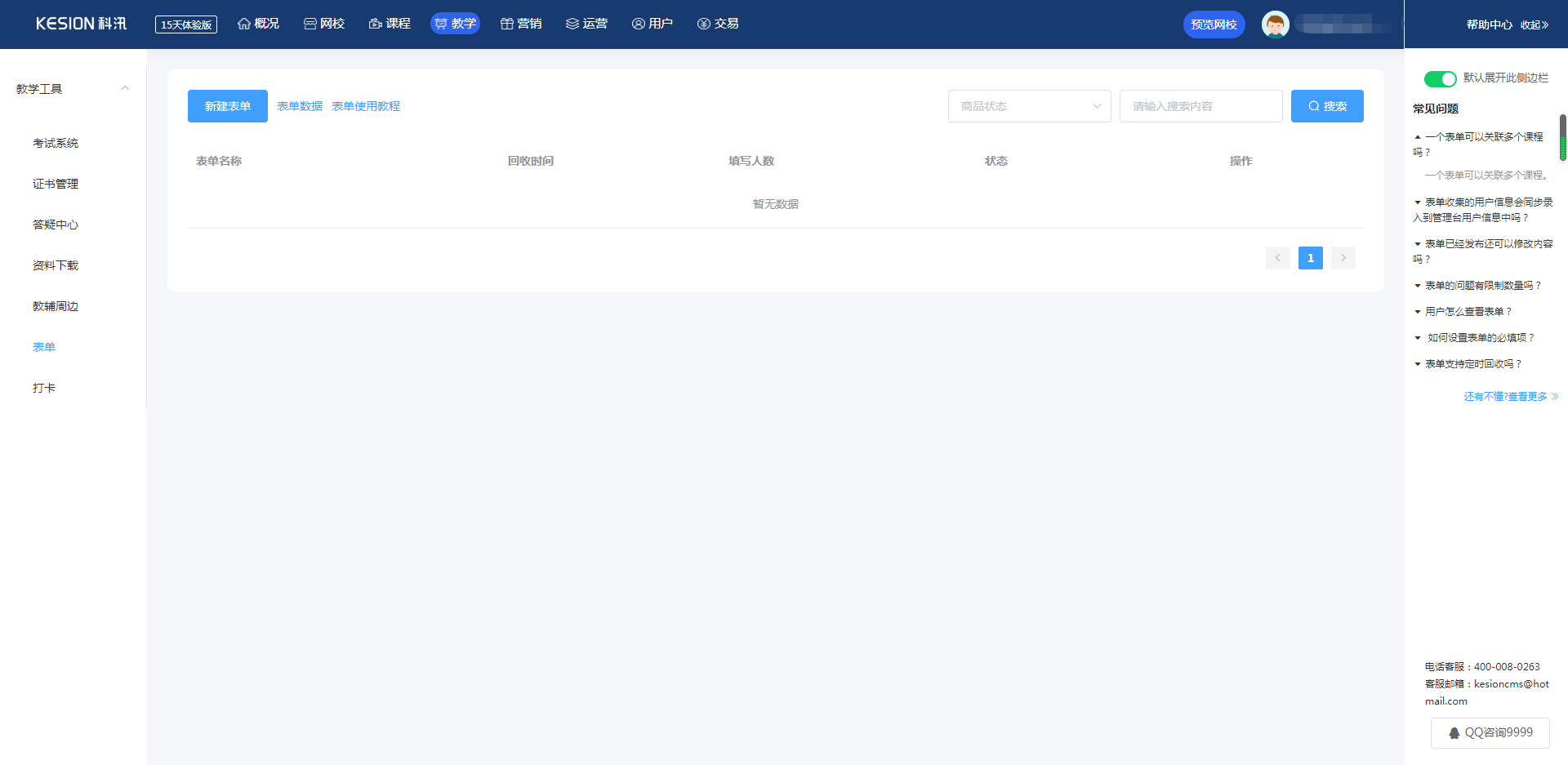Open the 课程 top menu
This screenshot has height=765, width=1568.
pos(390,24)
